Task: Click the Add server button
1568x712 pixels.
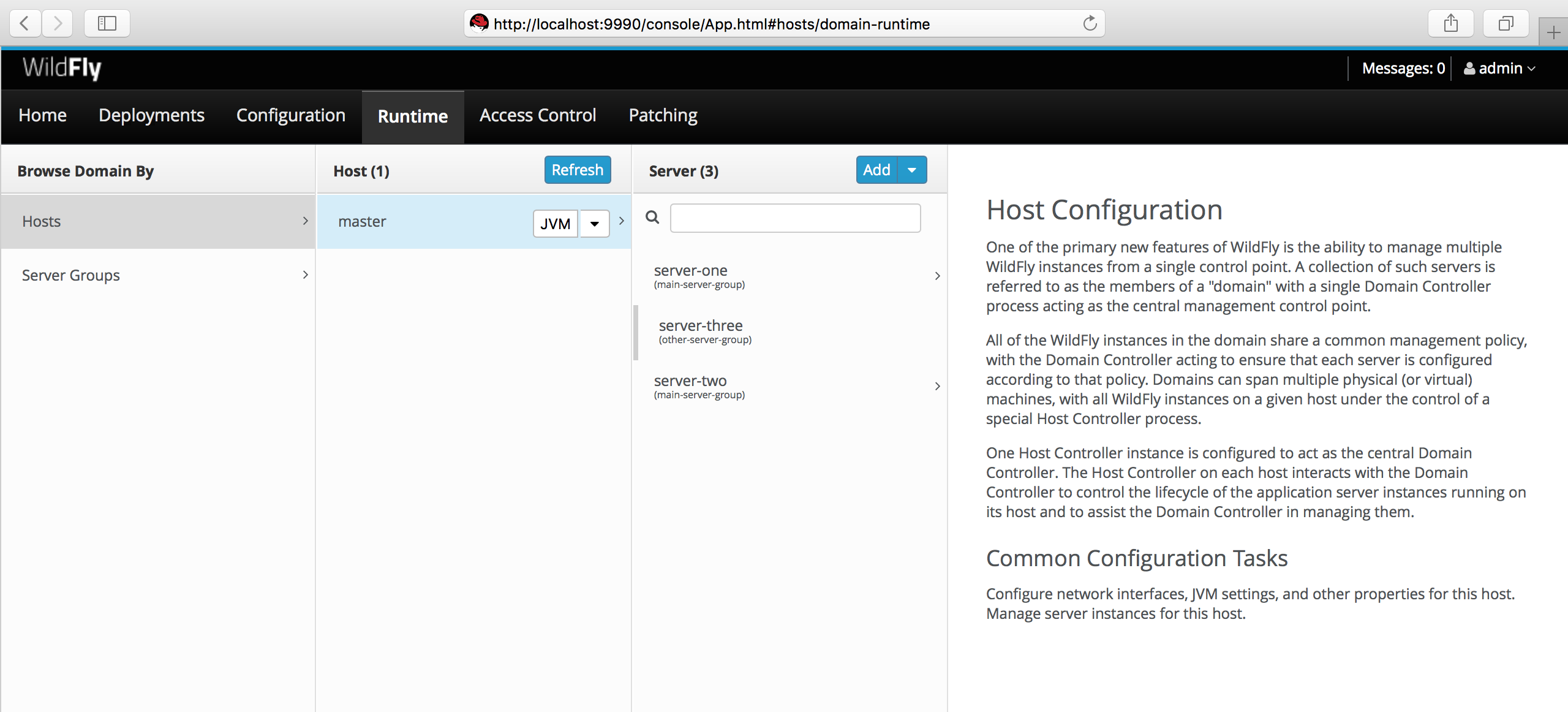Action: point(876,170)
